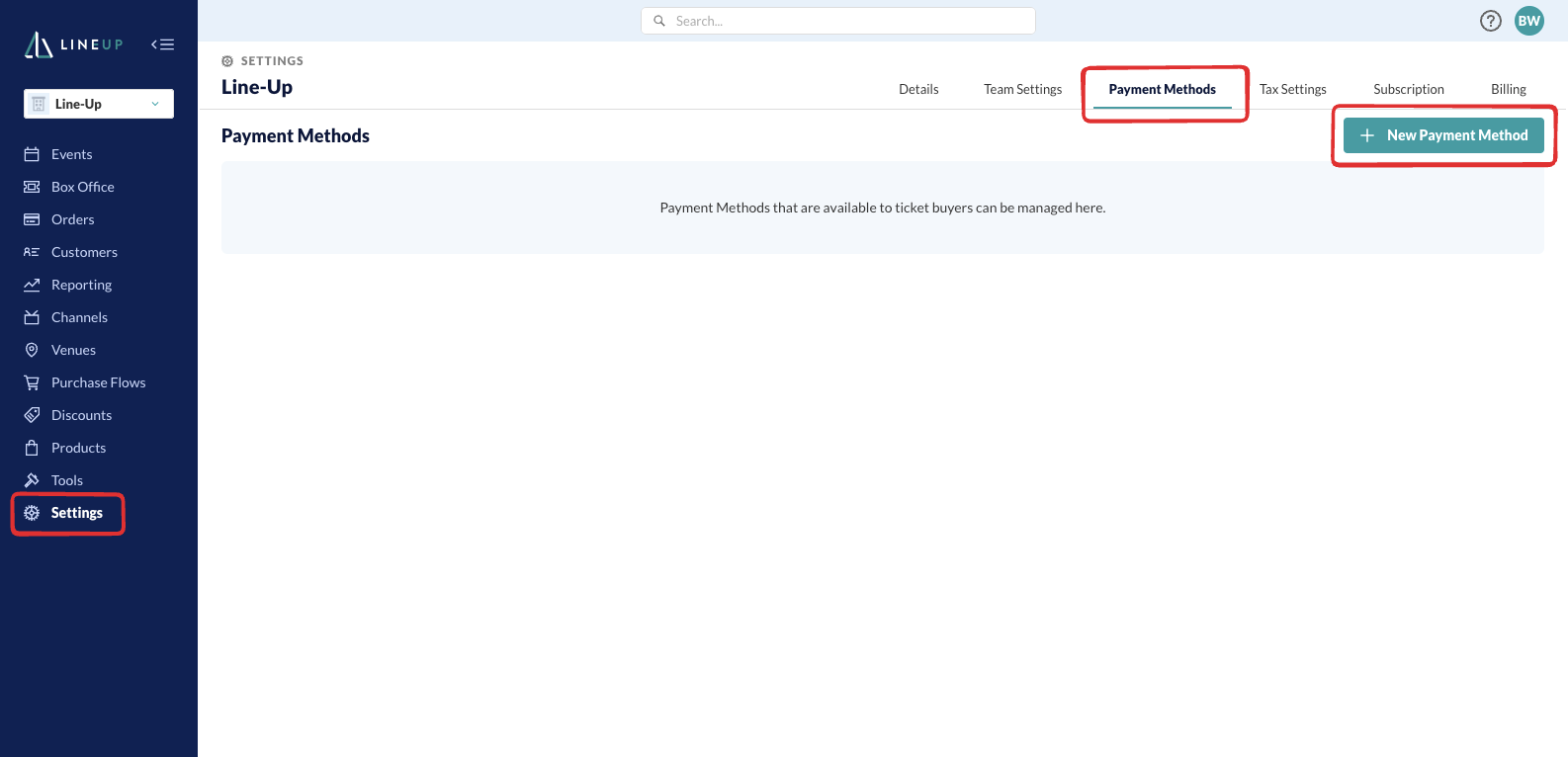Screen dimensions: 1568x757
Task: Click the Box Office ticket icon
Action: coord(32,187)
